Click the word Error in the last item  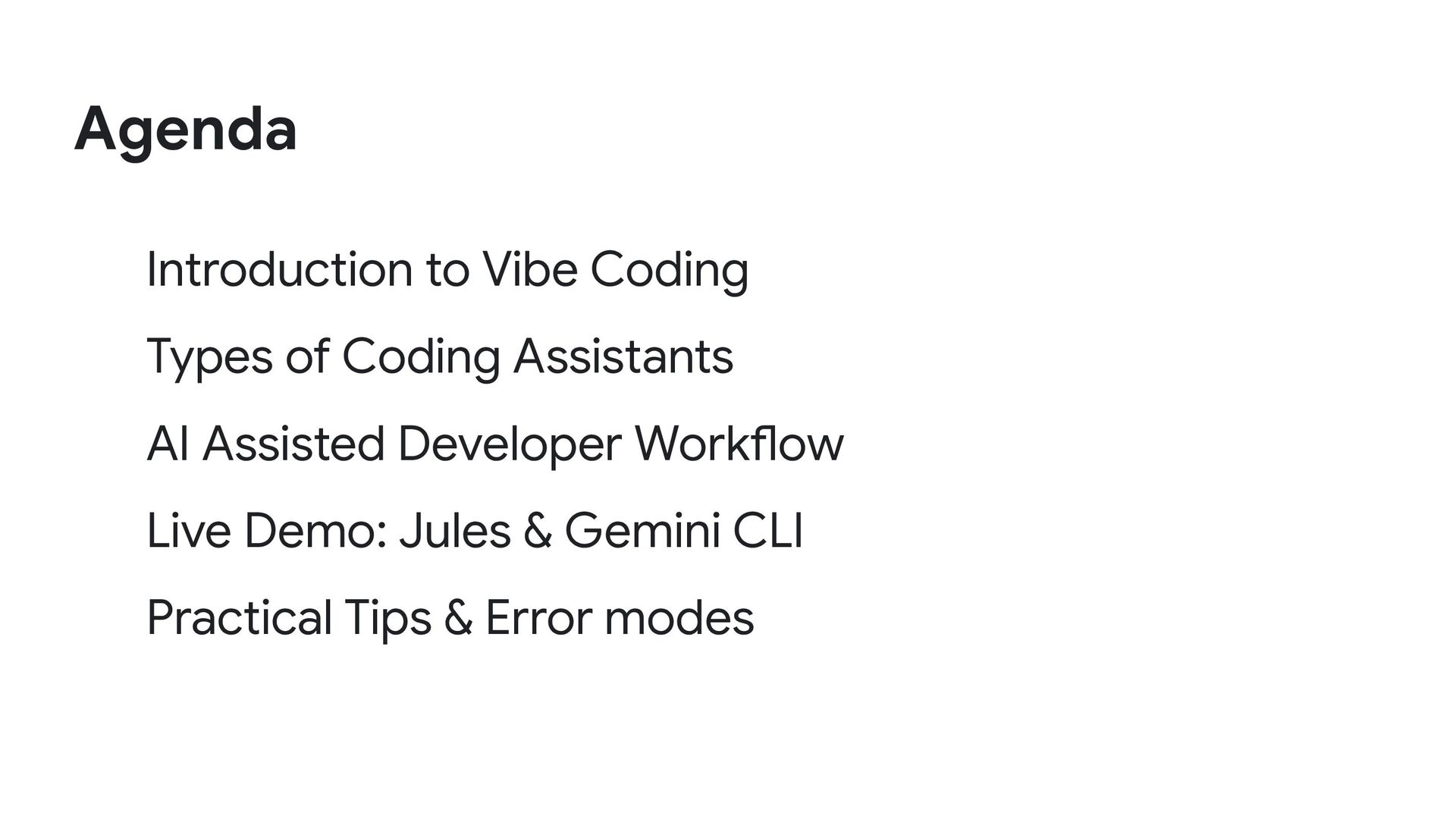[x=538, y=617]
